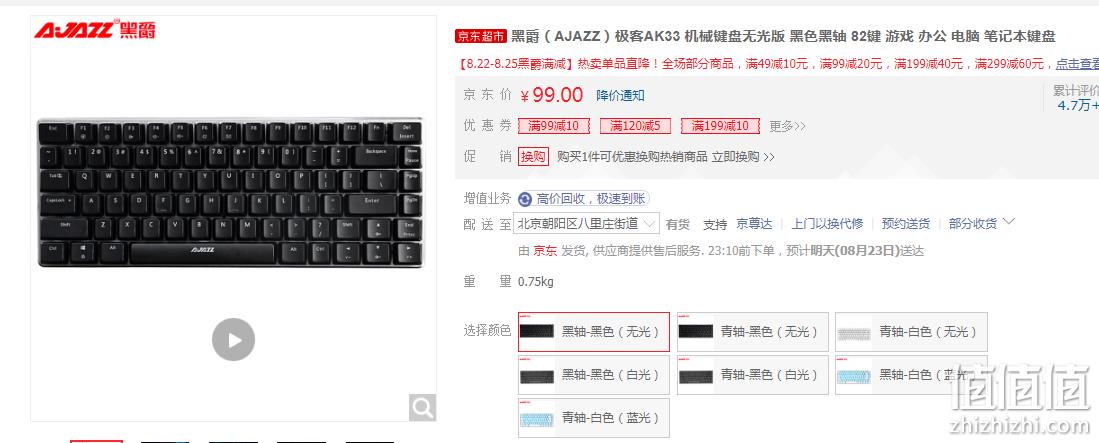This screenshot has width=1099, height=443.
Task: Click 降价通知 price alert link
Action: click(x=620, y=95)
